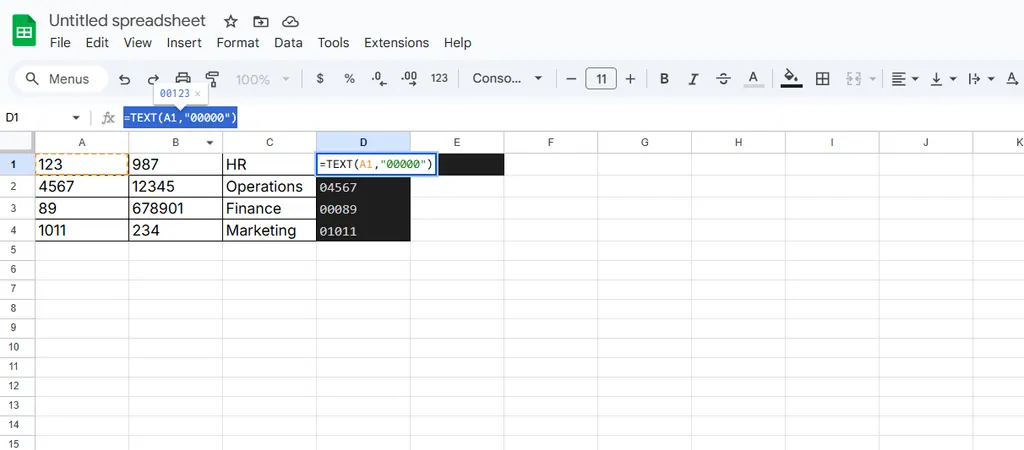Activate the Paint format roller tool
Viewport: 1024px width, 450px height.
coord(212,79)
